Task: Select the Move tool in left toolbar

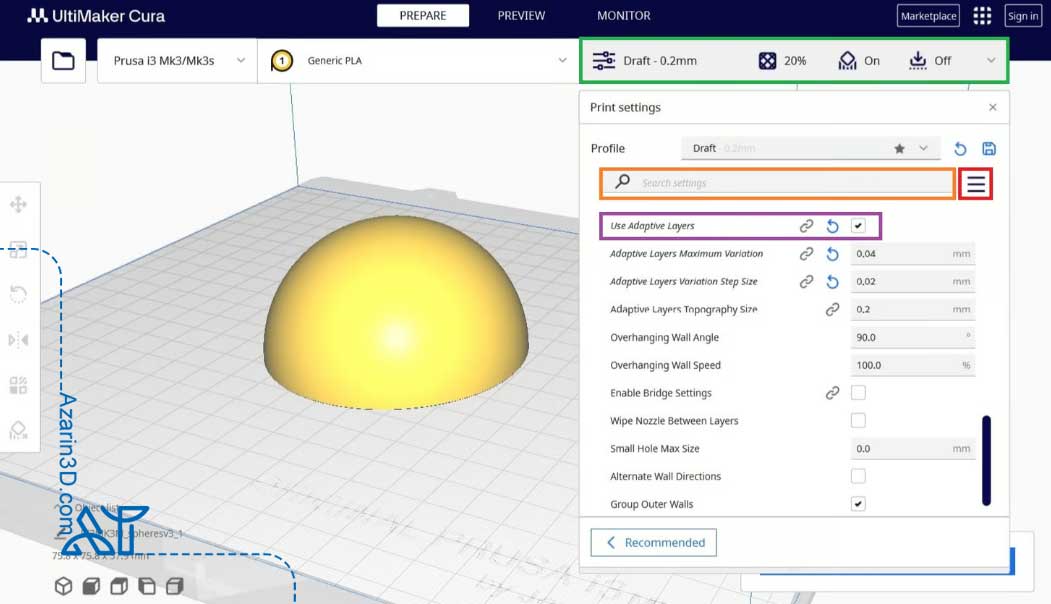Action: click(x=18, y=204)
